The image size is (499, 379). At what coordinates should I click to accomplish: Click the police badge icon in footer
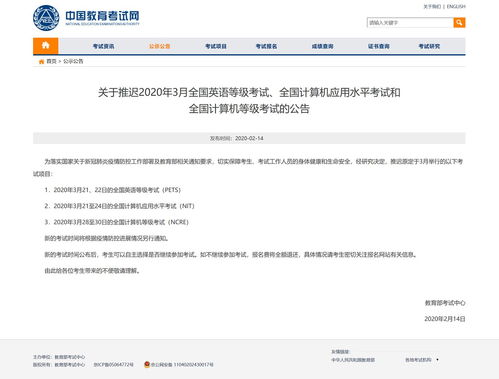[x=147, y=364]
